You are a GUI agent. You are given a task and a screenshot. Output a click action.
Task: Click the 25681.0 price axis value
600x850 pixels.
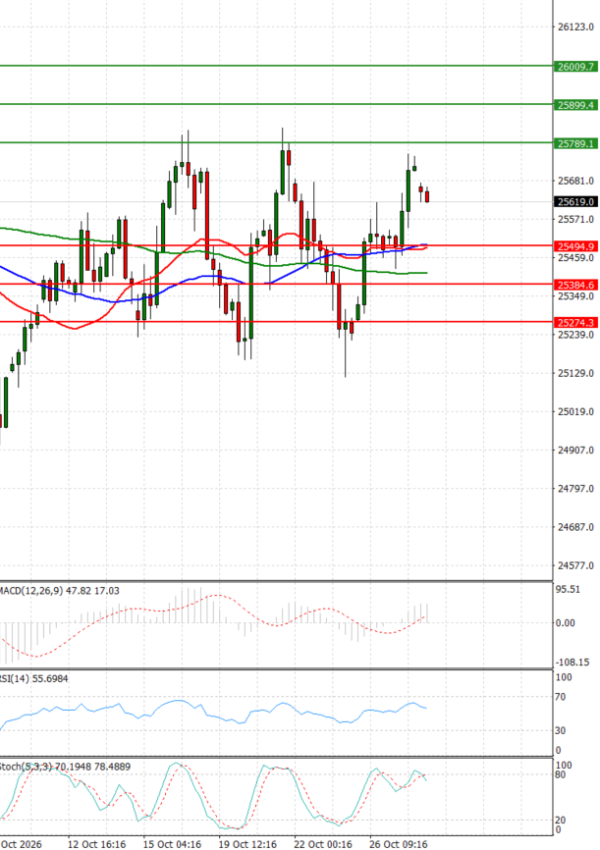(576, 181)
